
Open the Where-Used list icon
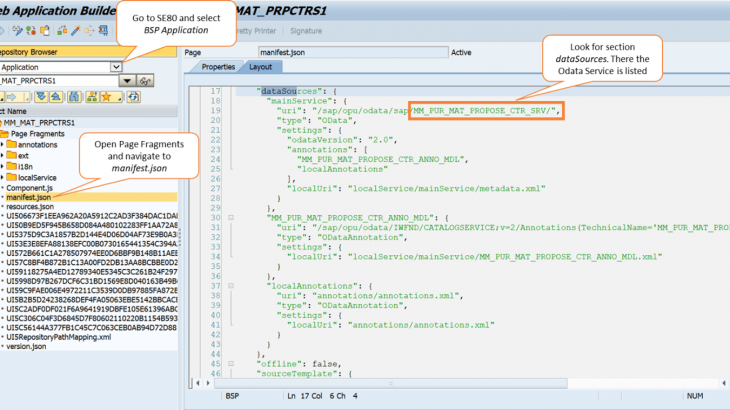[x=62, y=31]
